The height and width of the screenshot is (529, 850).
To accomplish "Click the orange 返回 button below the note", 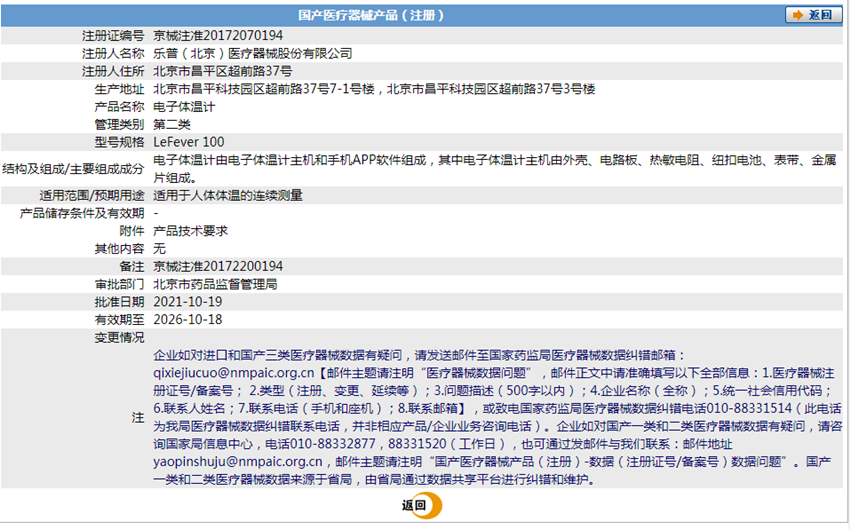I will (422, 505).
